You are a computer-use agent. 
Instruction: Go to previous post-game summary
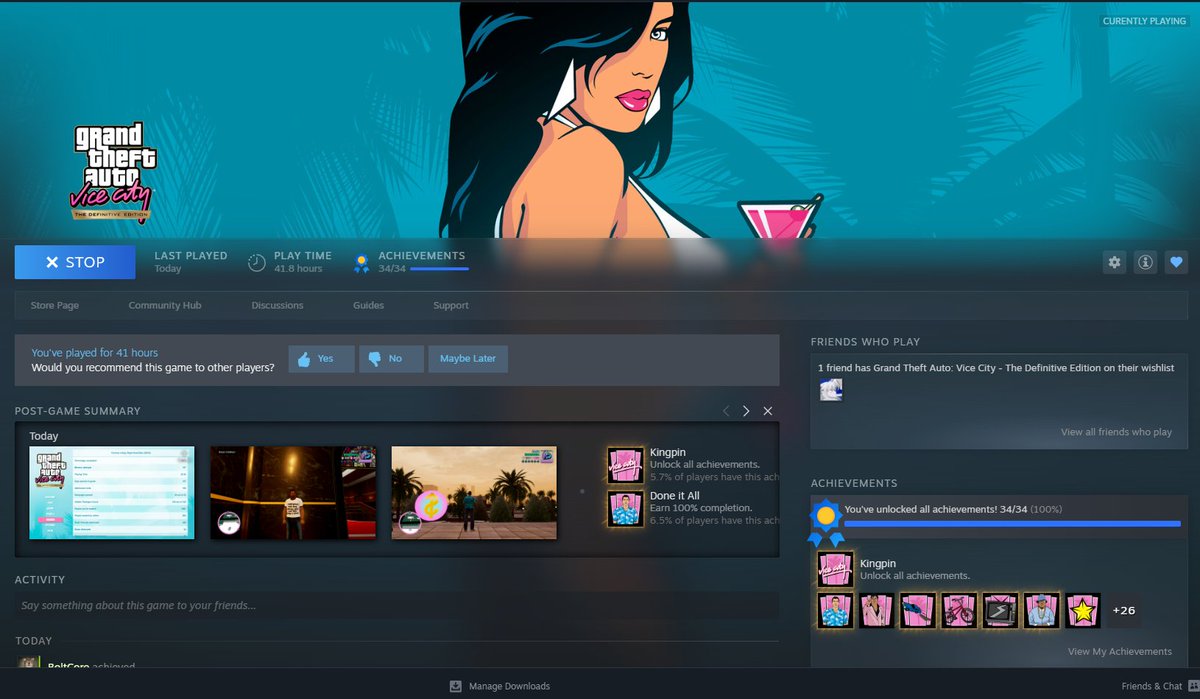[726, 411]
